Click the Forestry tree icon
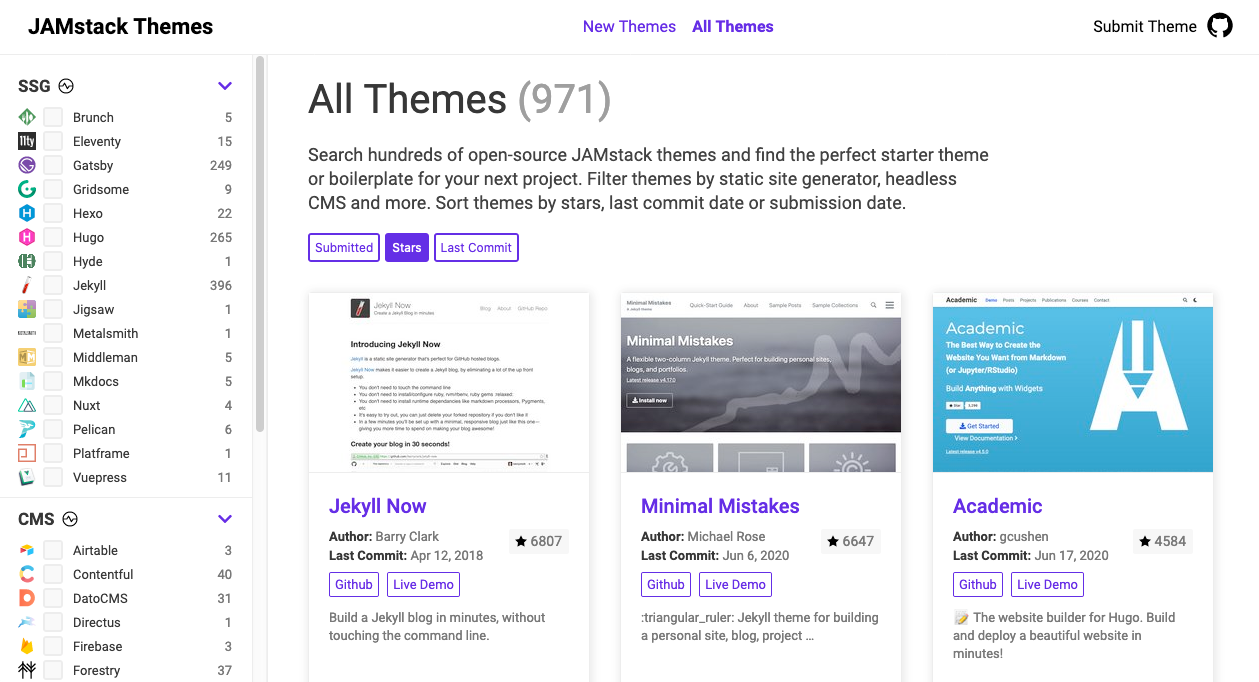Image resolution: width=1259 pixels, height=682 pixels. pos(27,670)
